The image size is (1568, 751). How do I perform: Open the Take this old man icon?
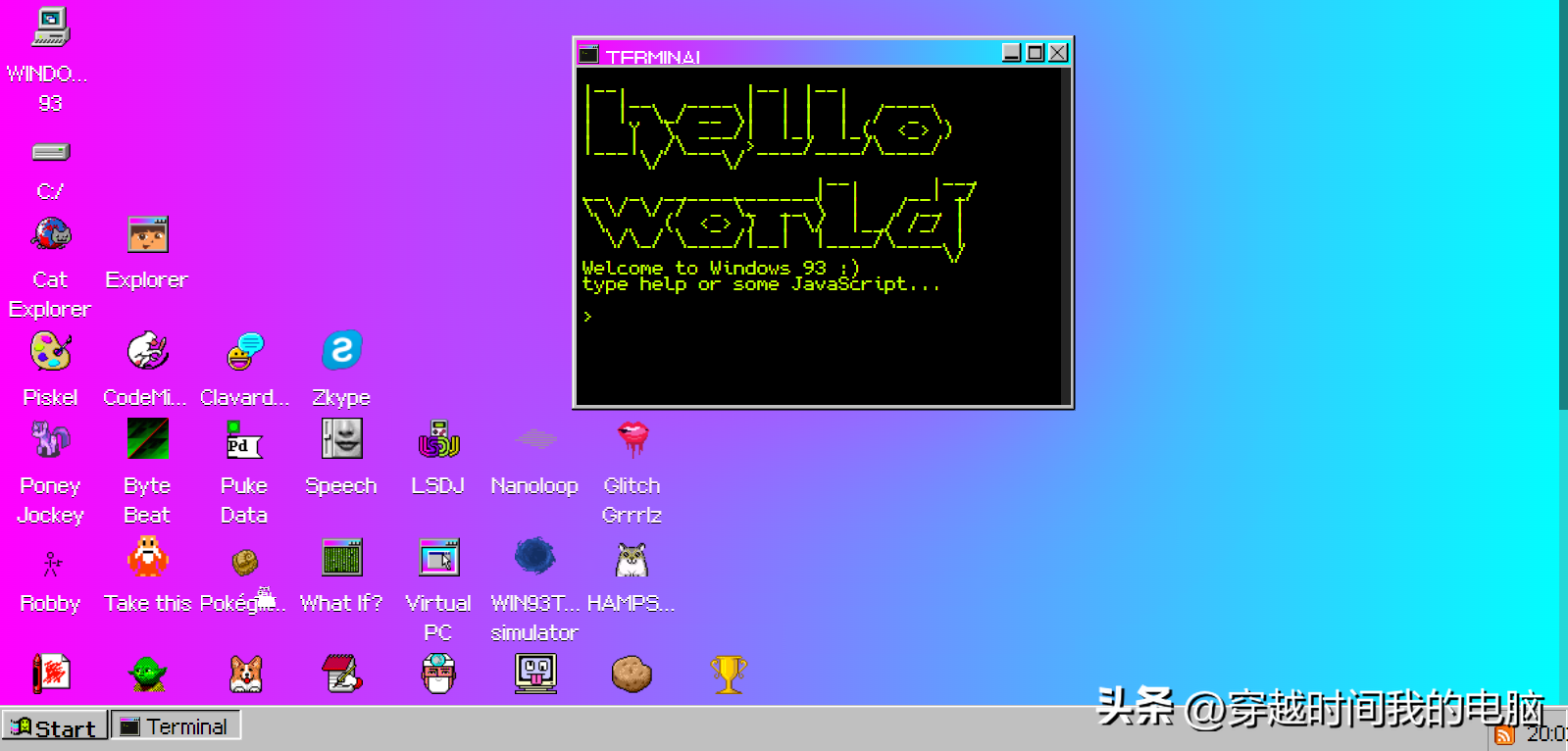[147, 557]
